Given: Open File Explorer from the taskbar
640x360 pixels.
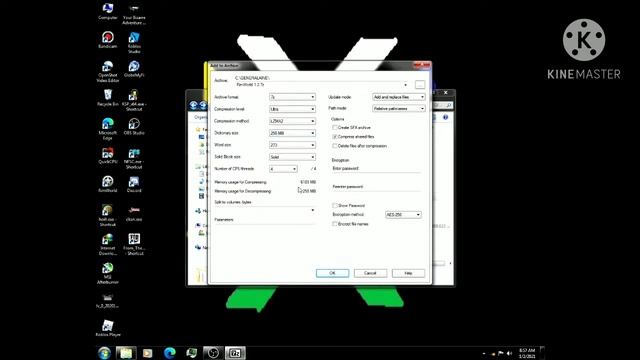Looking at the screenshot, I should coord(126,353).
